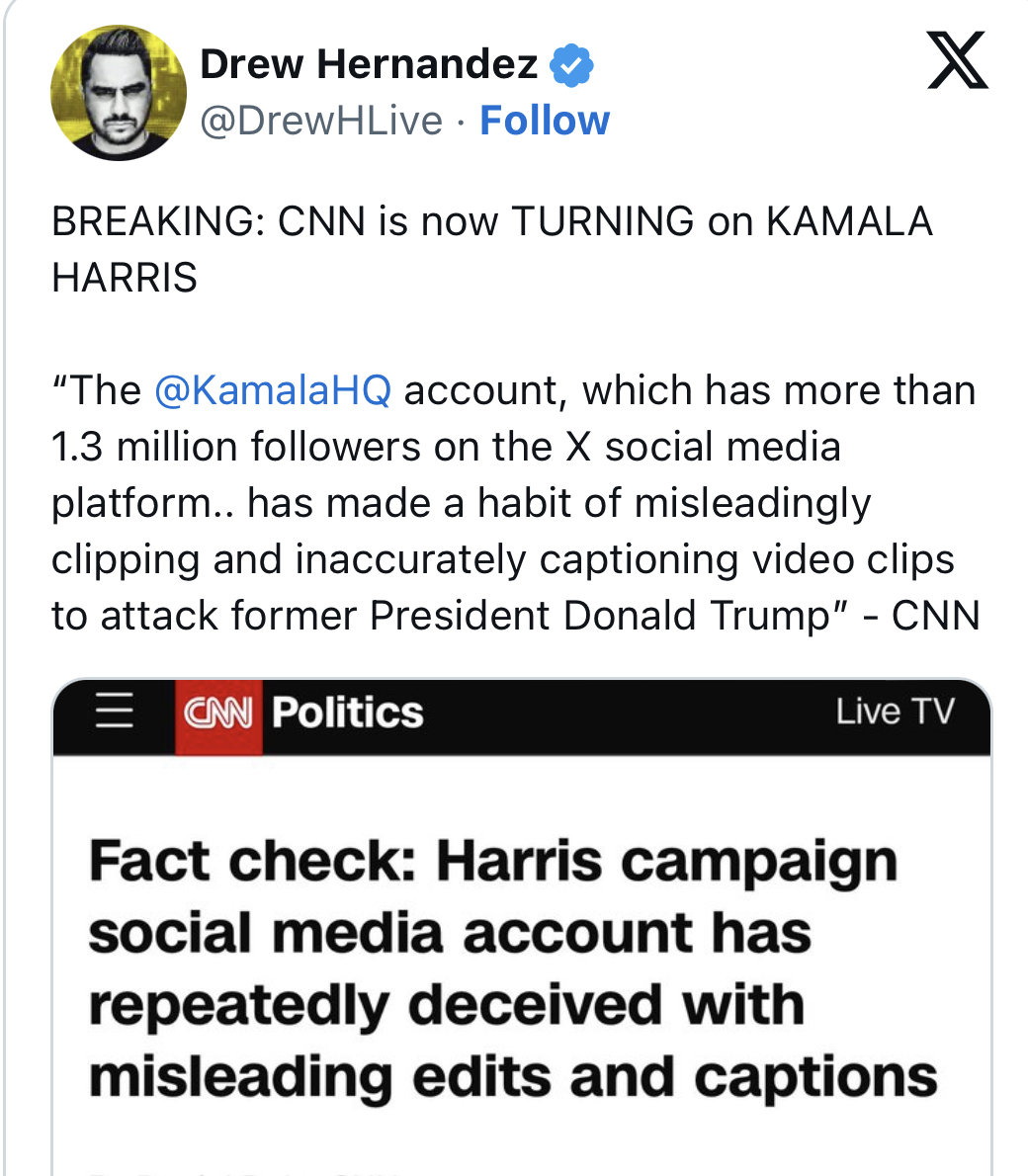Click the Drew Hernandez display name

(369, 65)
